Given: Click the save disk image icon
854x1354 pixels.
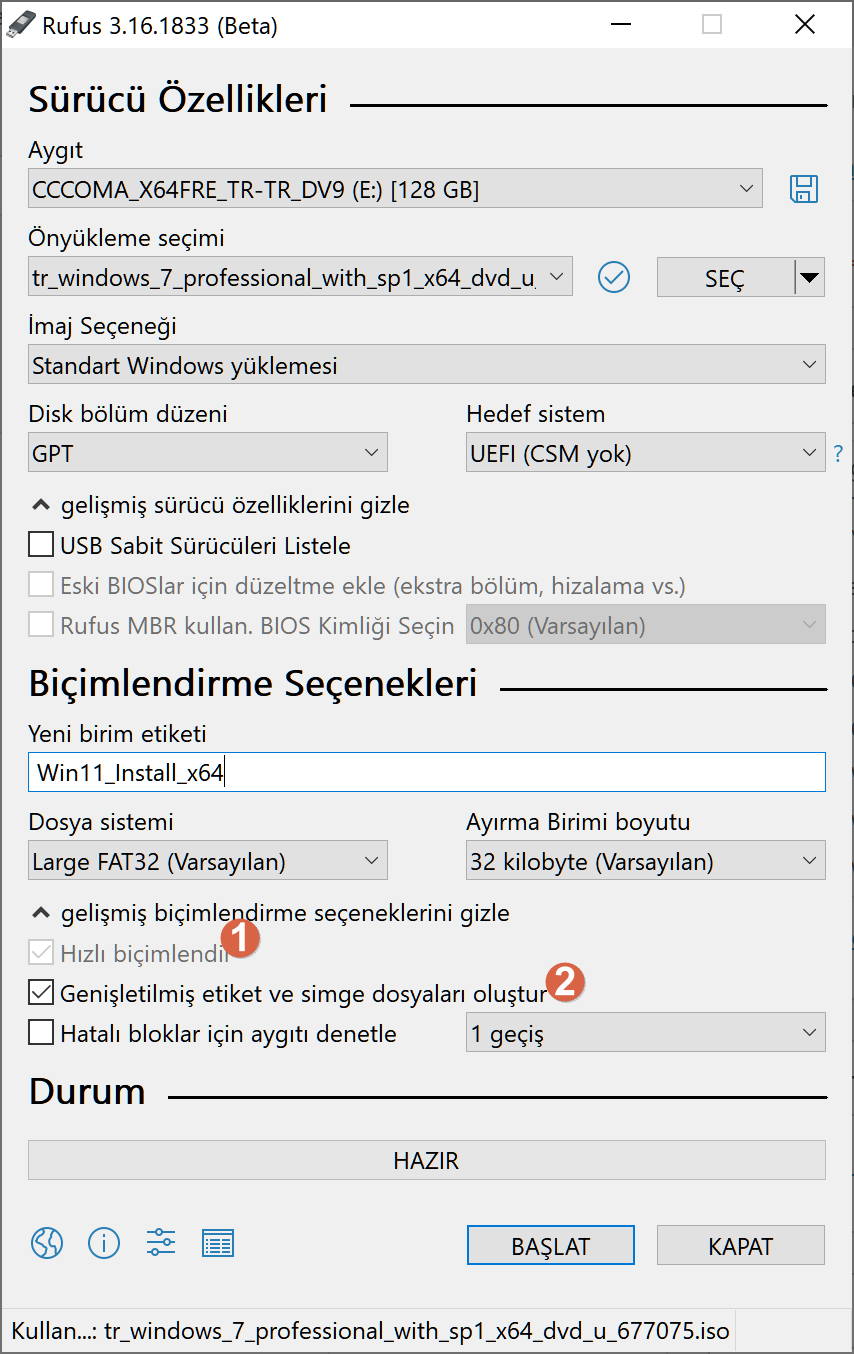Looking at the screenshot, I should tap(804, 189).
